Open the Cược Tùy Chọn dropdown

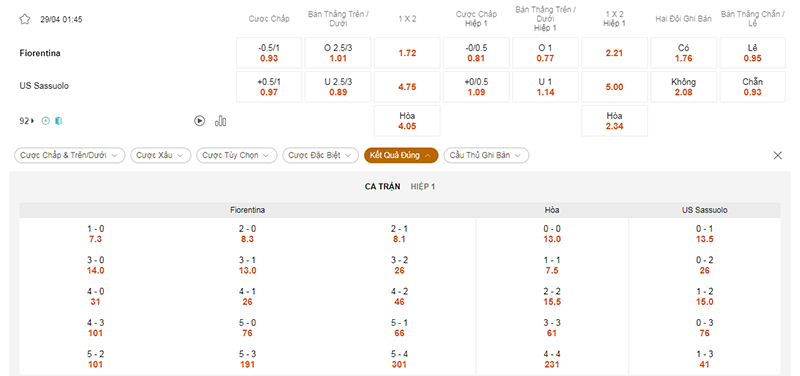pyautogui.click(x=237, y=156)
